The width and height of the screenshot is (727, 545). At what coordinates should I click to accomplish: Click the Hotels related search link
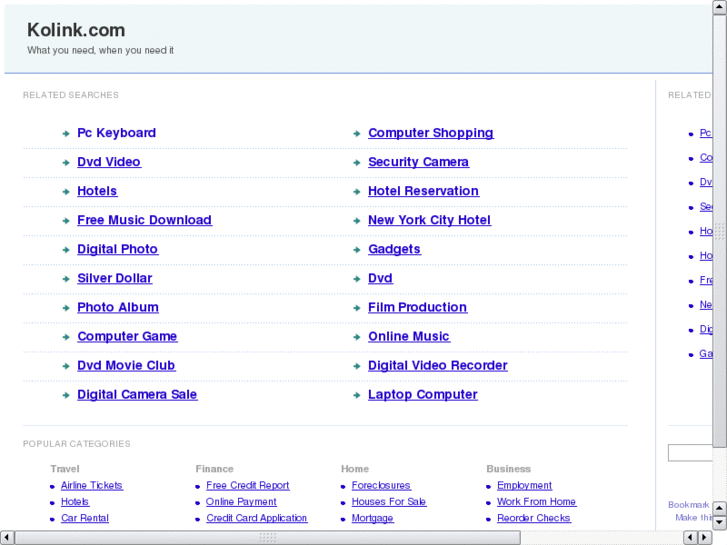point(97,191)
